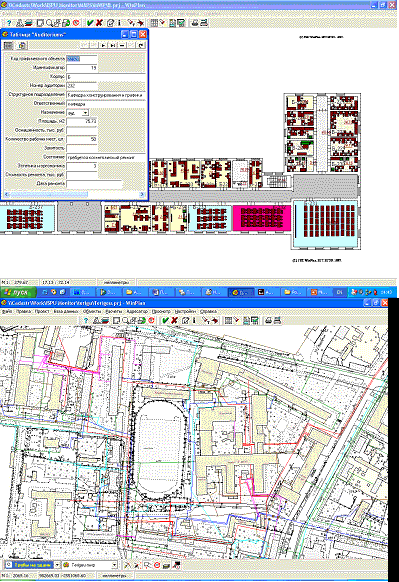Open the Расчеты menu

[x=114, y=311]
